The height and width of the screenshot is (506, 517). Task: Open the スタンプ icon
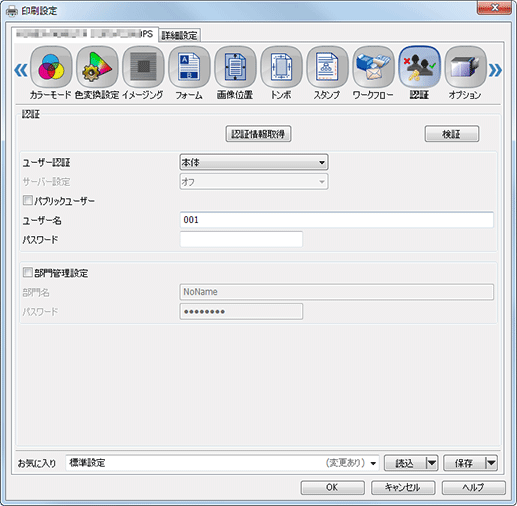pyautogui.click(x=327, y=67)
